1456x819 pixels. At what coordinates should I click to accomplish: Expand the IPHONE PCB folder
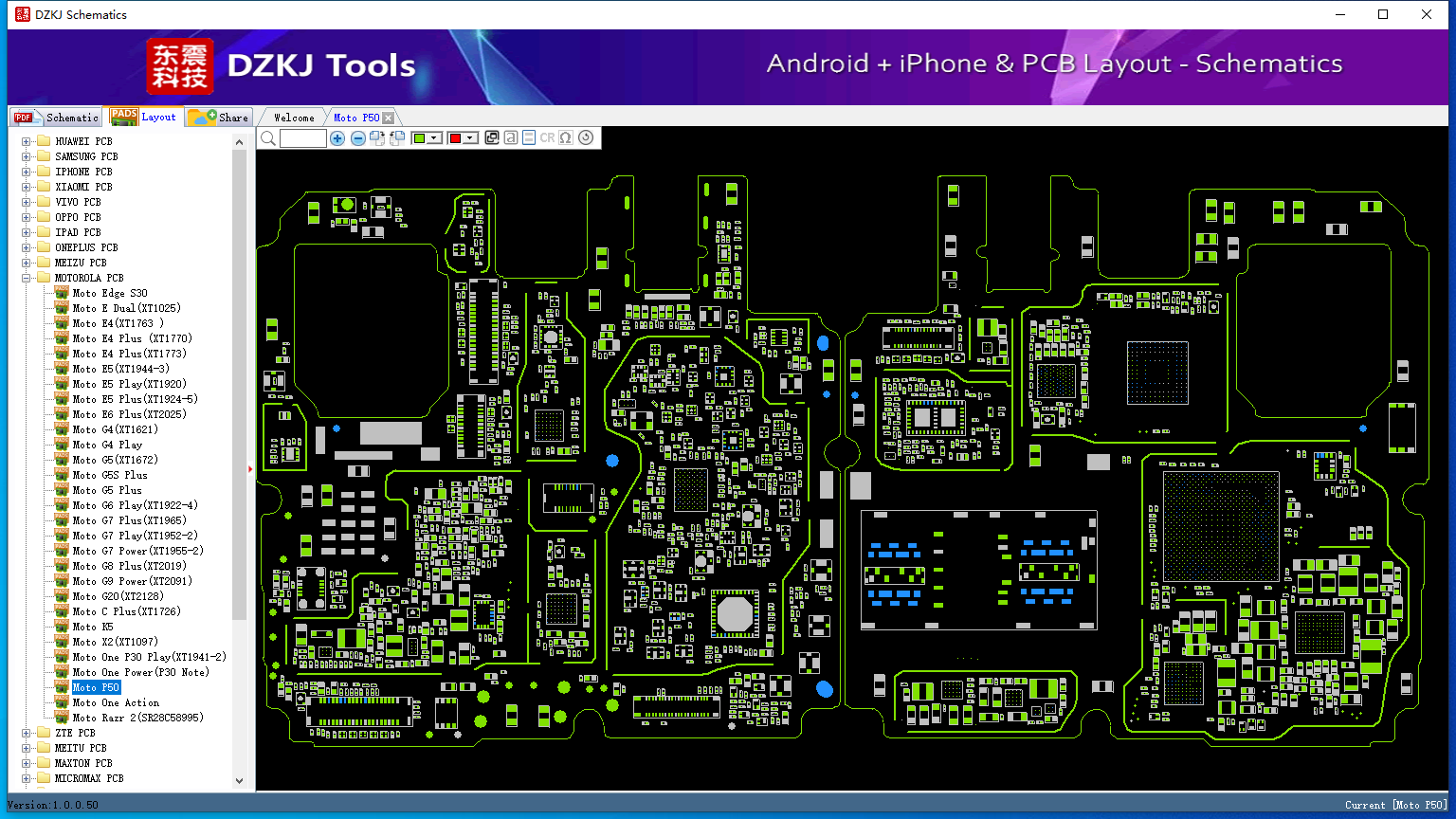[x=26, y=172]
